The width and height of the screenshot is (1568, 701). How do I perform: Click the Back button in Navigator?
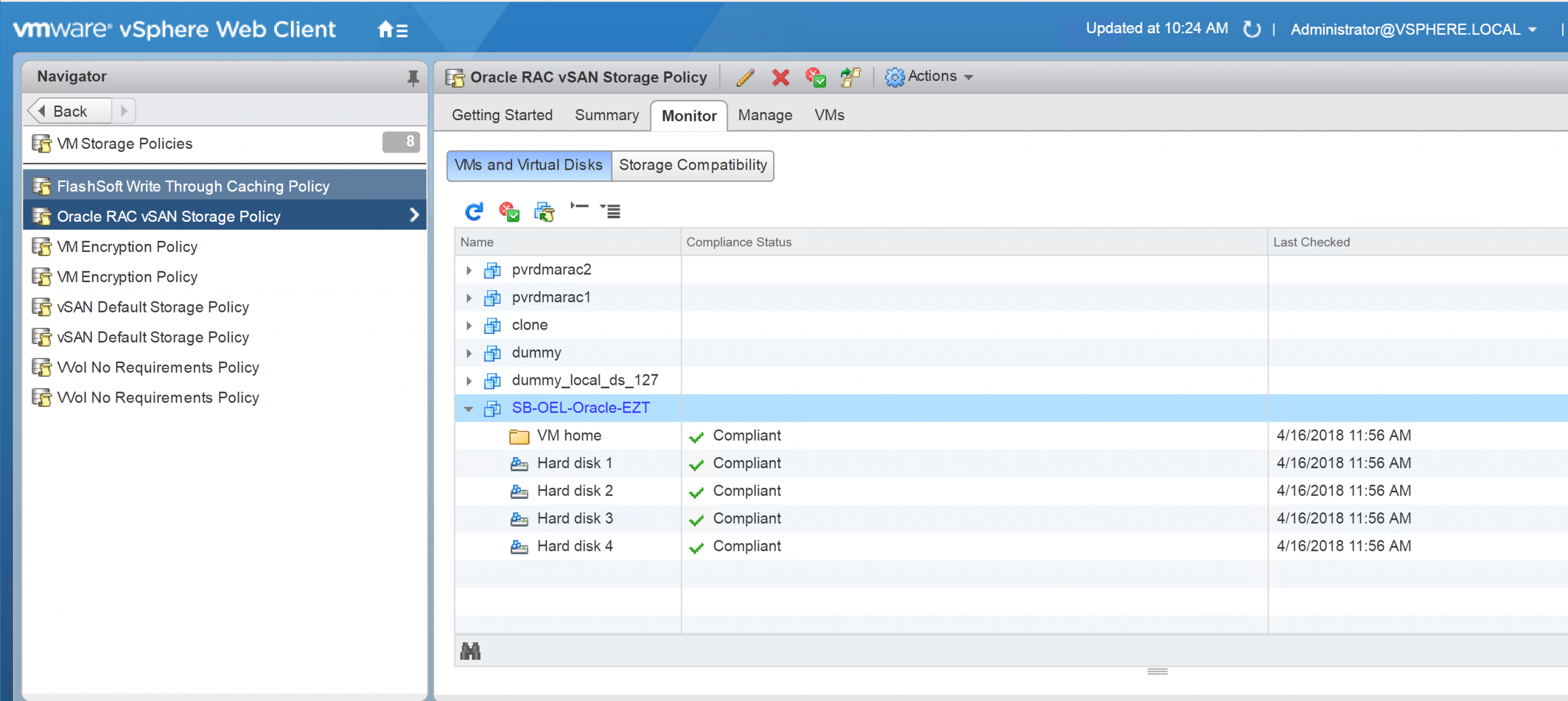(69, 111)
